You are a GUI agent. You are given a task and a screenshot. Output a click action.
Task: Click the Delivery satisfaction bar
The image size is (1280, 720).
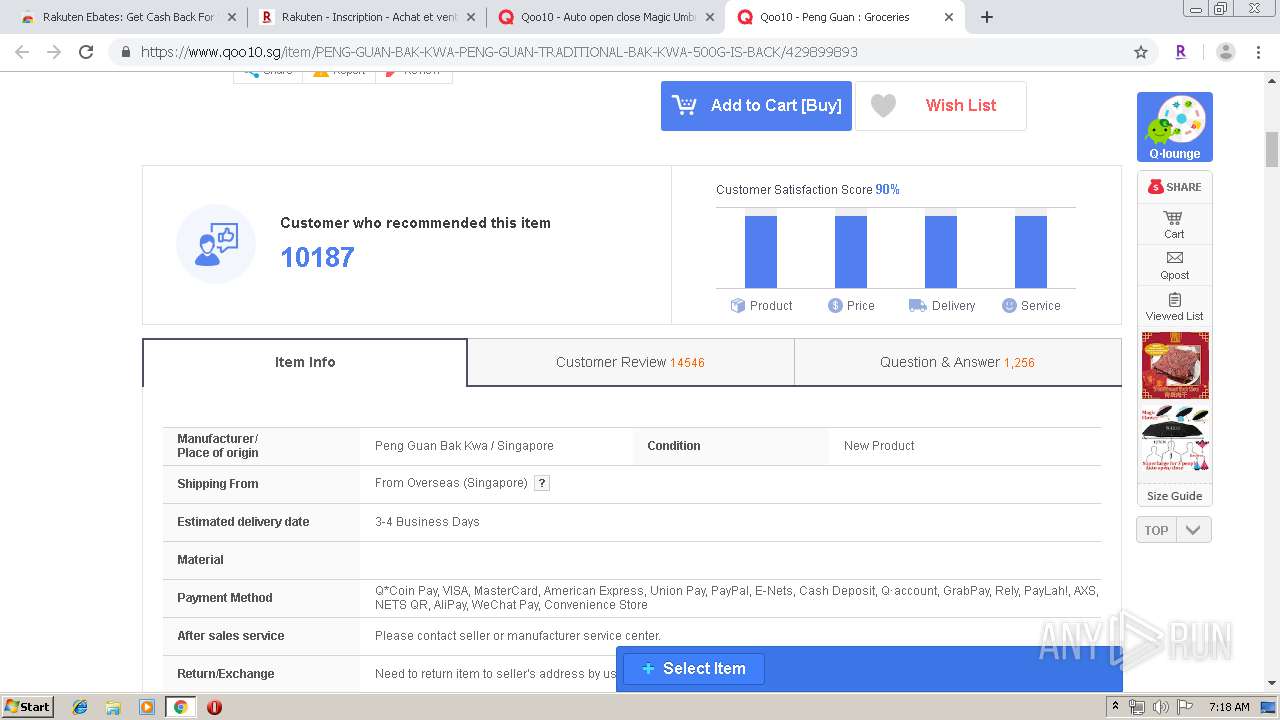pyautogui.click(x=941, y=252)
